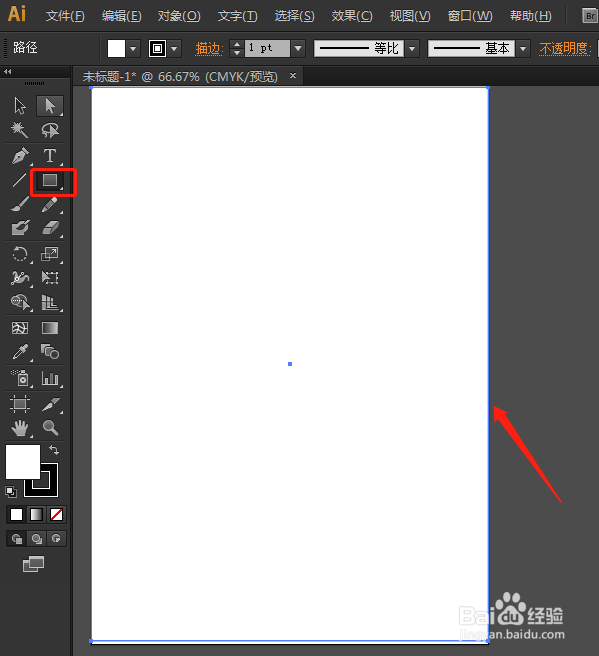The height and width of the screenshot is (656, 599).
Task: Change the screen mode
Action: click(x=33, y=564)
